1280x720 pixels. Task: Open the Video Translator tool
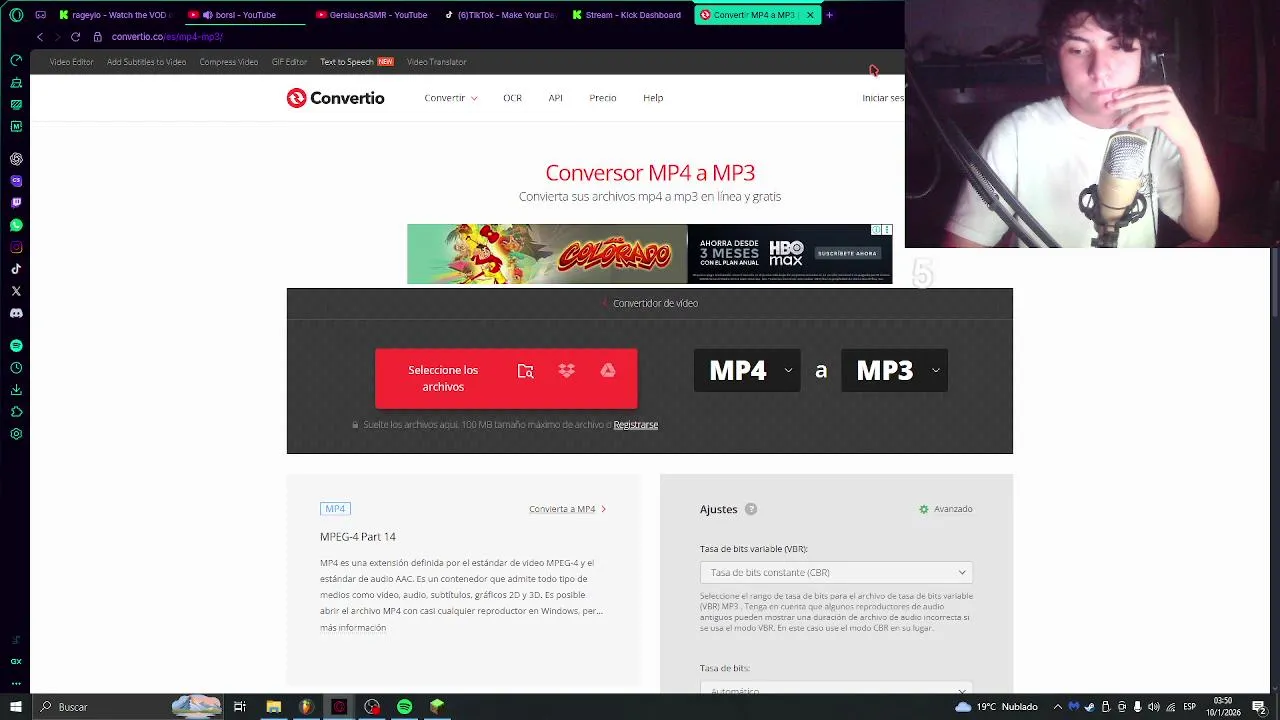click(x=436, y=62)
